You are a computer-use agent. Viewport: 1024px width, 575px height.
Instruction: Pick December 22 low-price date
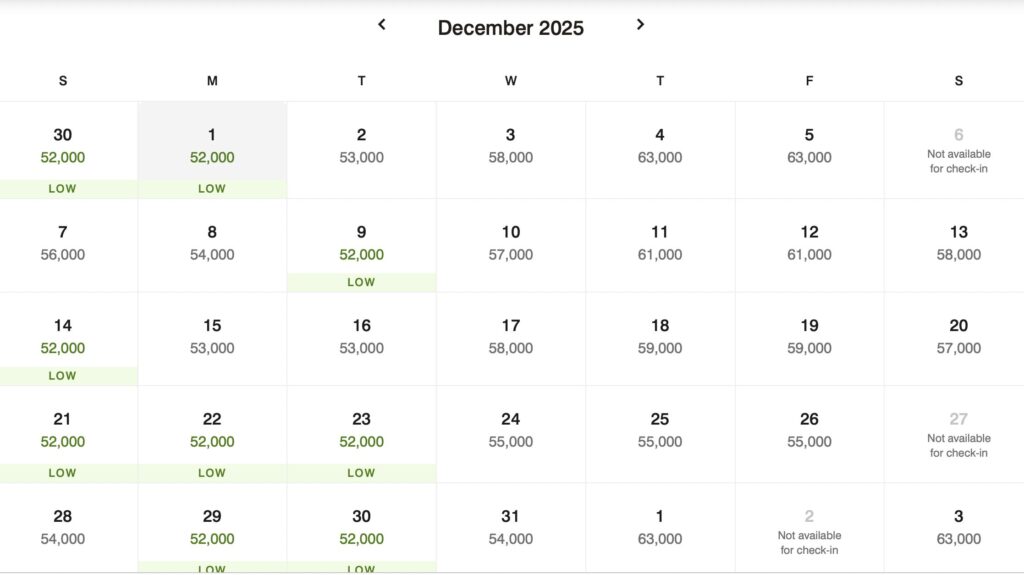[x=212, y=435]
